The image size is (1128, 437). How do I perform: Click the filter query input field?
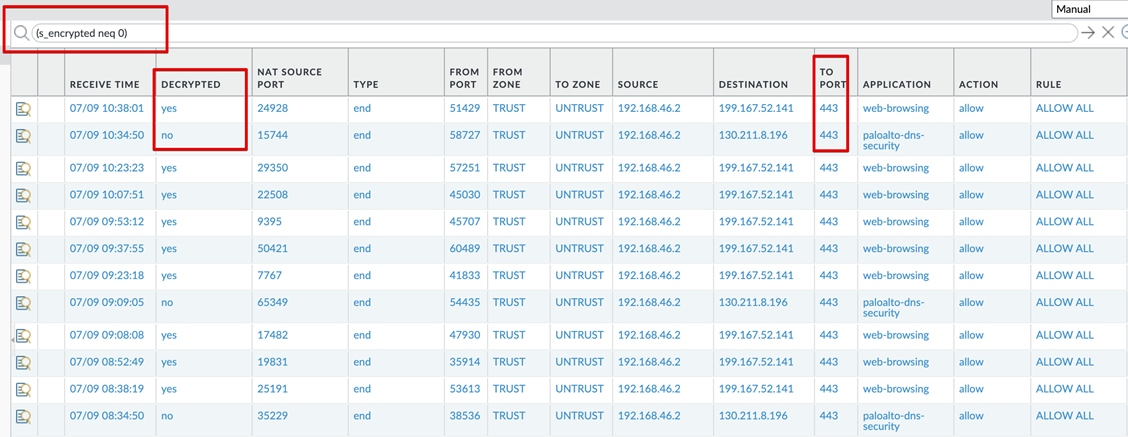(550, 33)
